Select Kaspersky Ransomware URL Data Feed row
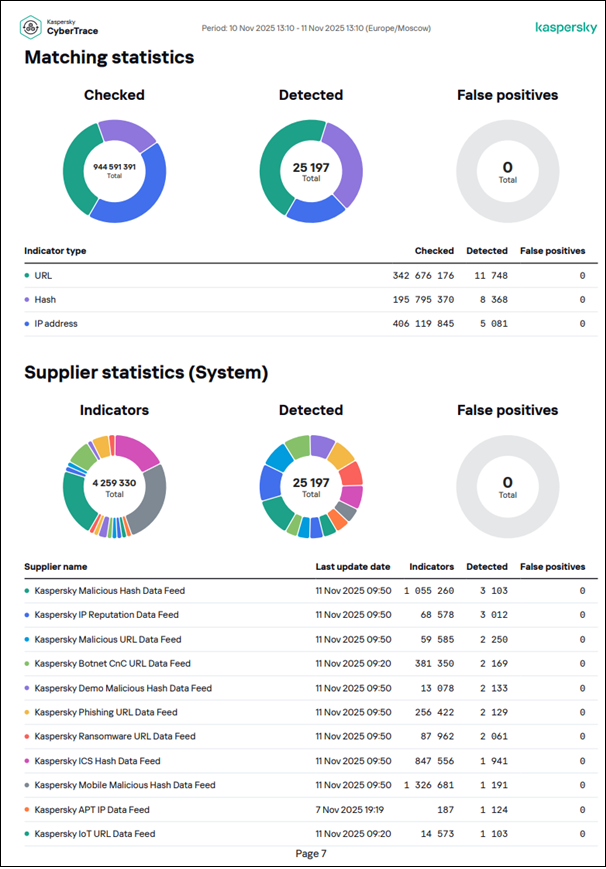 click(x=311, y=737)
